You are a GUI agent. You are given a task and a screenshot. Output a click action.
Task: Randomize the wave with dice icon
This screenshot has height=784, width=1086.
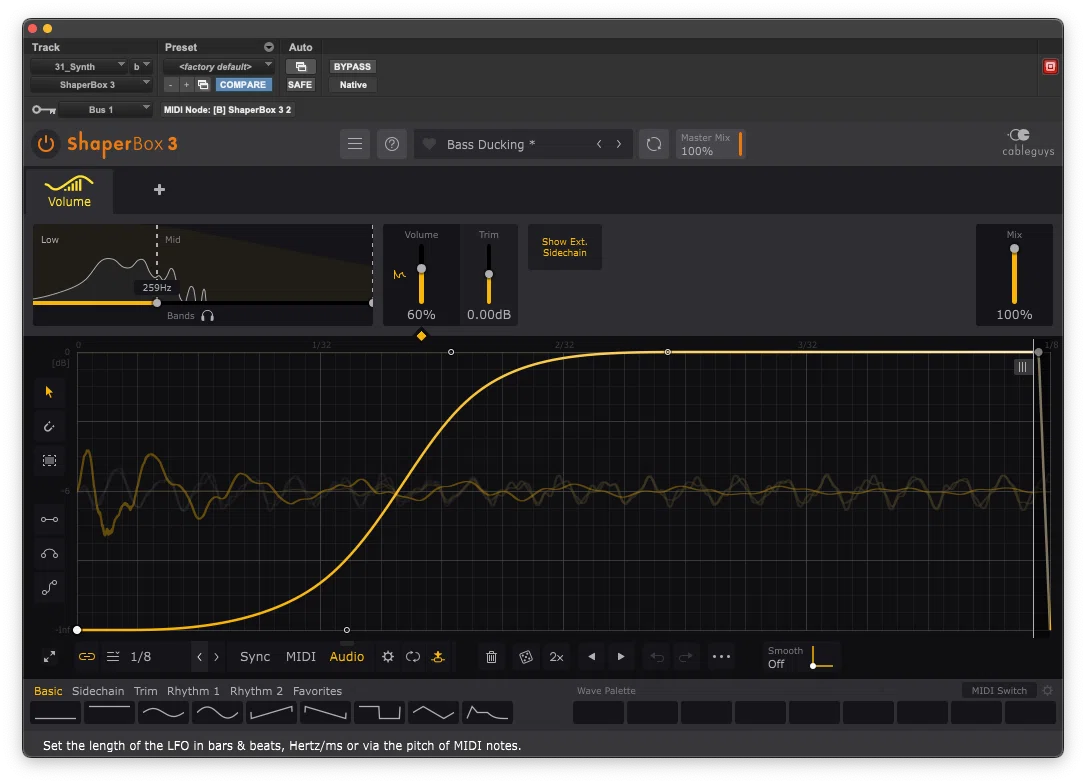[526, 657]
